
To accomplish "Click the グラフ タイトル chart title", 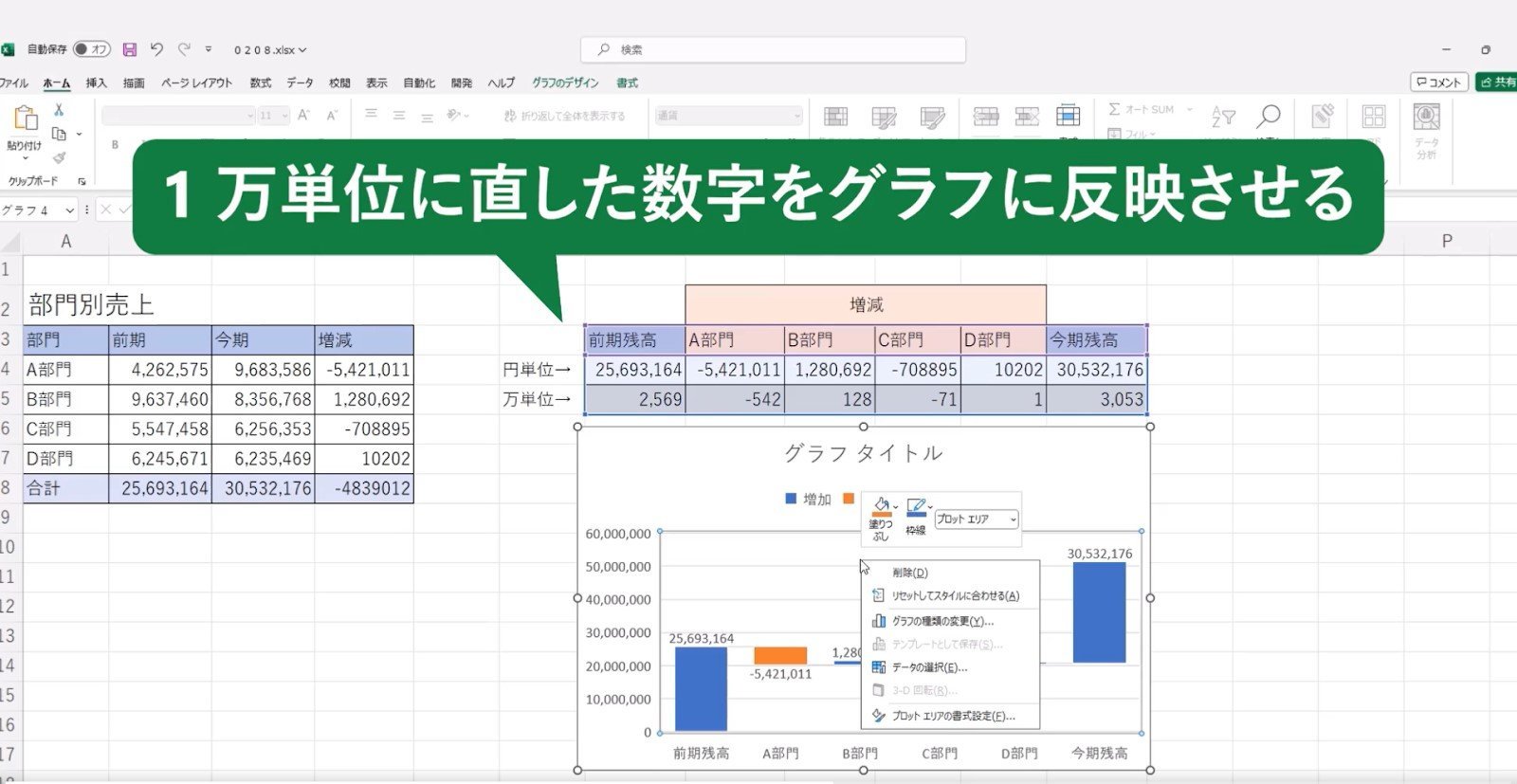I will coord(863,453).
